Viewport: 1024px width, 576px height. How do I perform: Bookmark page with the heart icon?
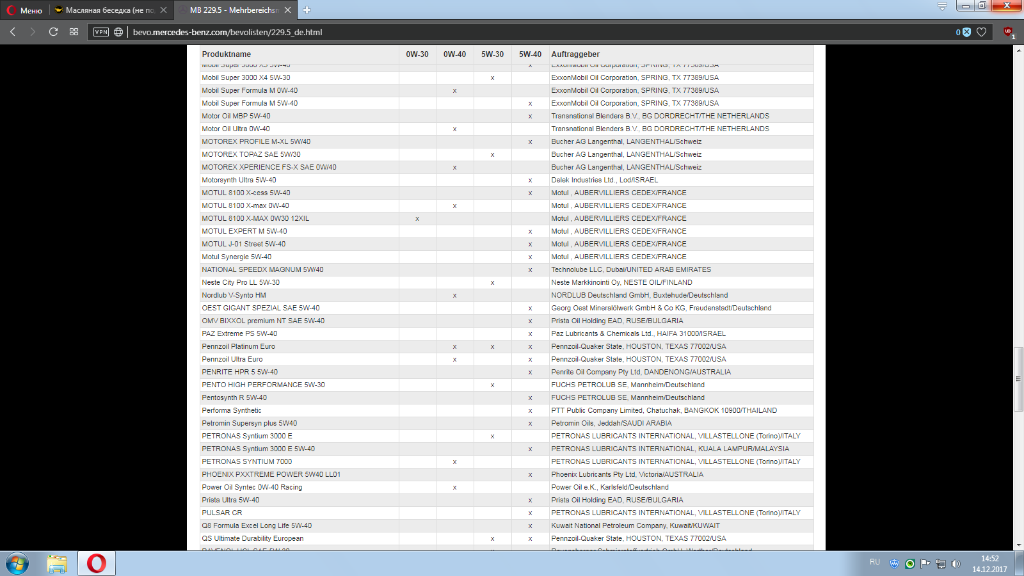click(982, 32)
